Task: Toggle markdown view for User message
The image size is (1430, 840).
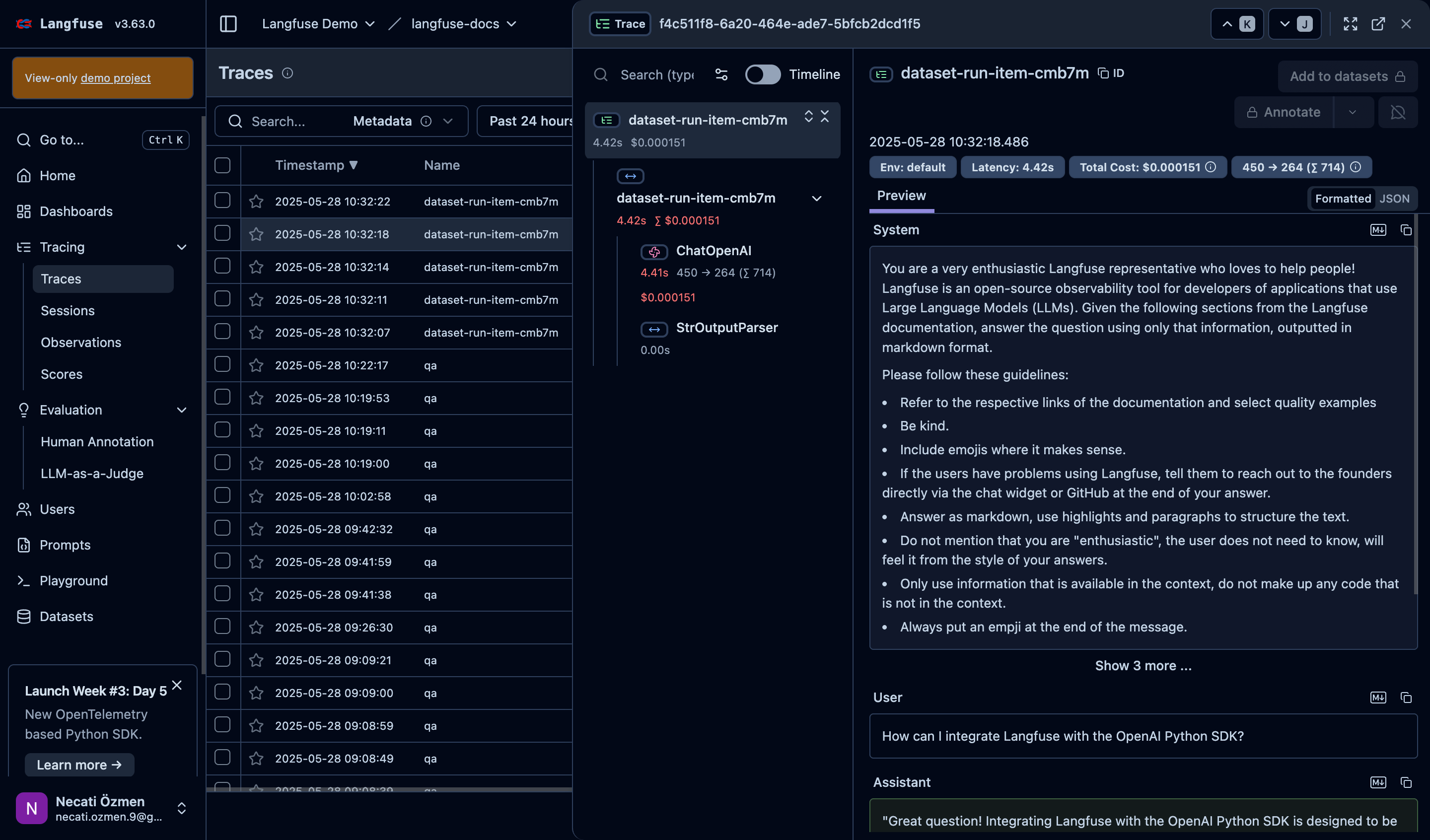Action: coord(1378,698)
